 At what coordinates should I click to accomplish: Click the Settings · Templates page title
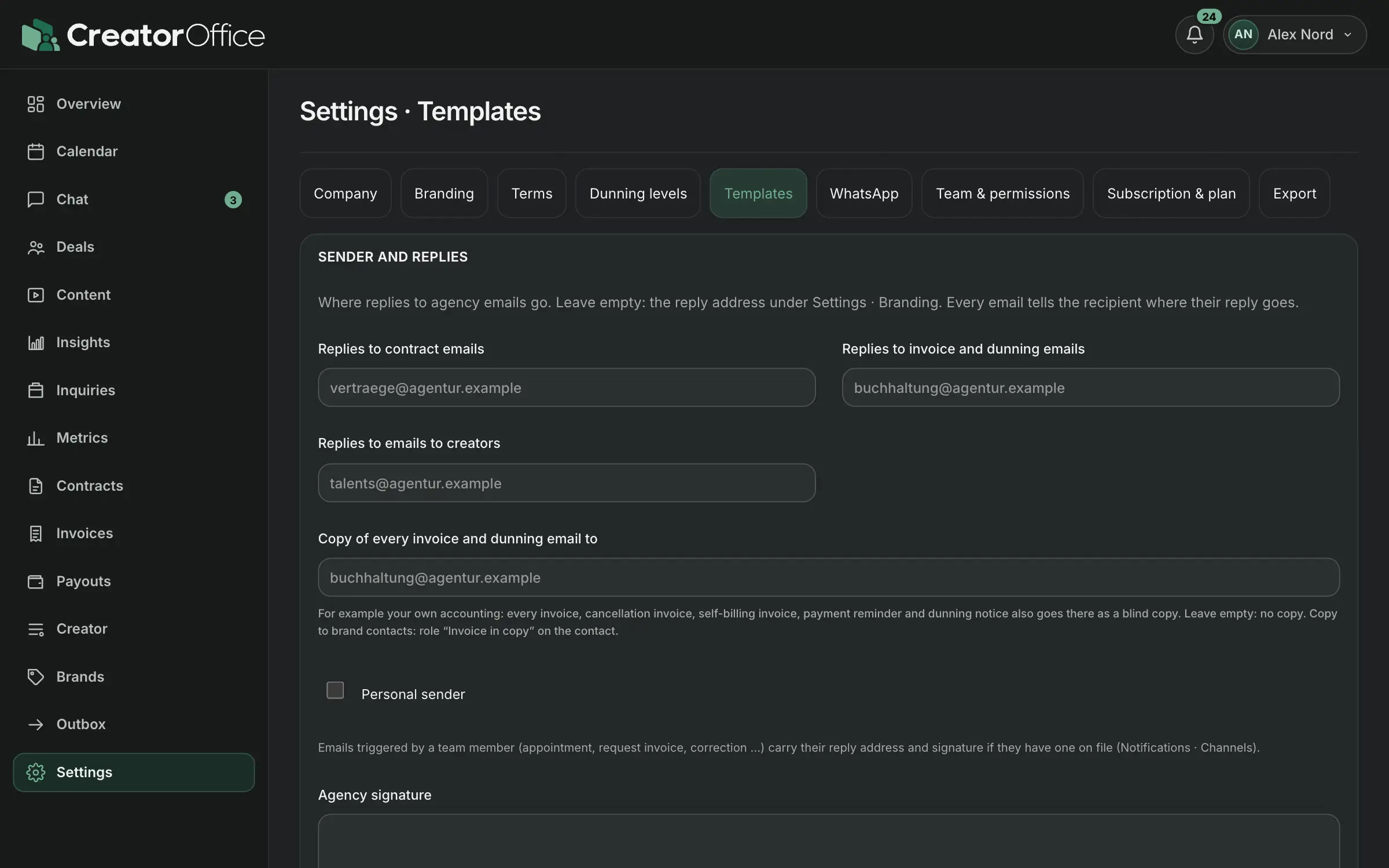coord(420,111)
